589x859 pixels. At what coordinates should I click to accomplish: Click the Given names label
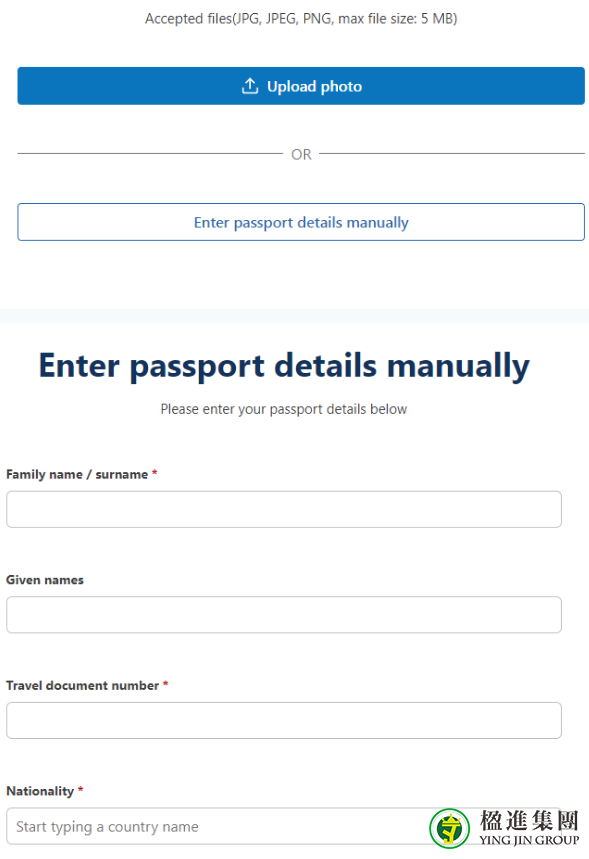(45, 580)
